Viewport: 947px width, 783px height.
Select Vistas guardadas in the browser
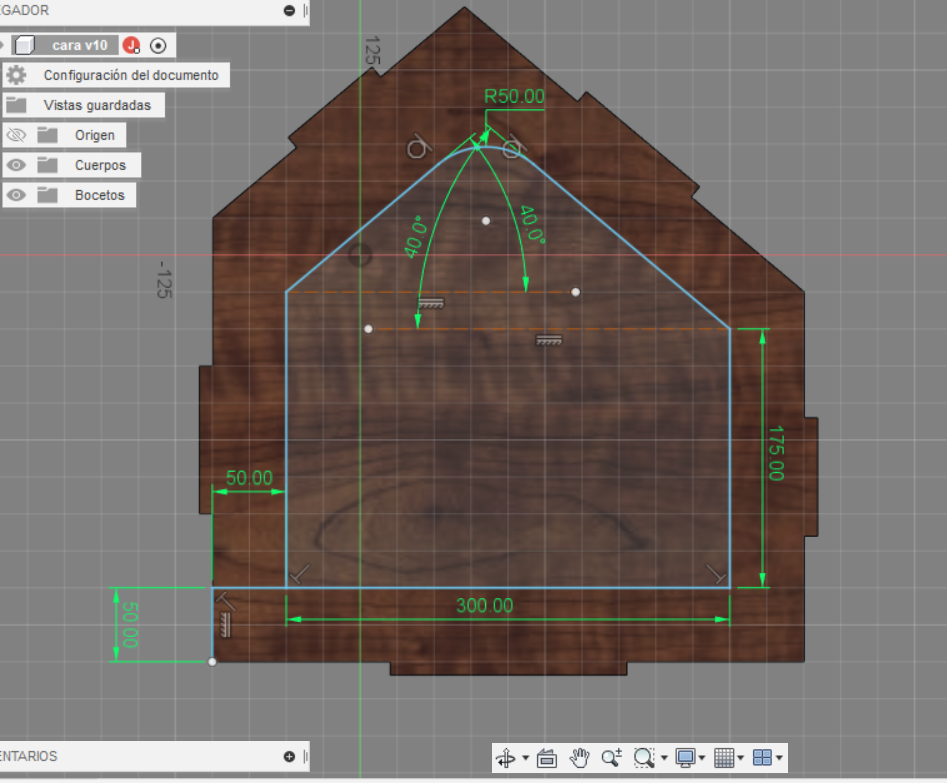click(97, 105)
